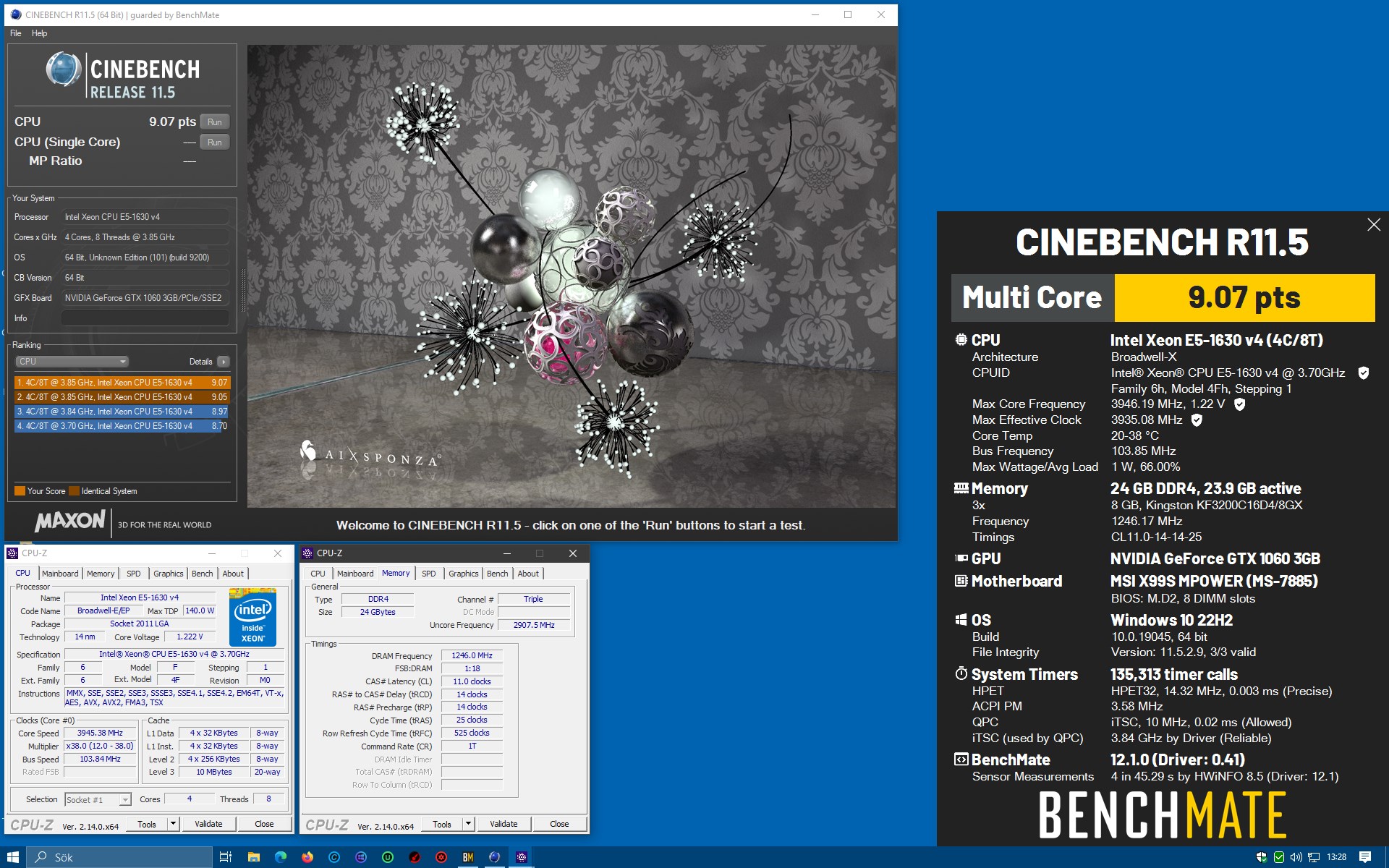Click the DRAM Frequency value 1246.0 MHz
Screen dimensions: 1389x868
click(472, 656)
